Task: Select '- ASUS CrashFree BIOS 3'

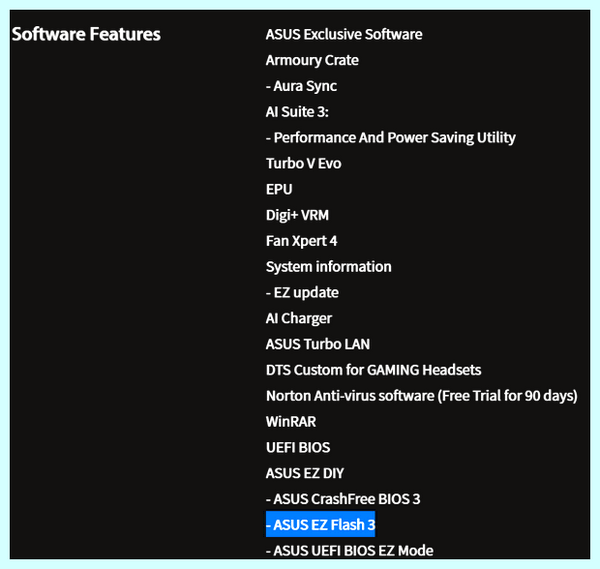Action: (x=343, y=499)
